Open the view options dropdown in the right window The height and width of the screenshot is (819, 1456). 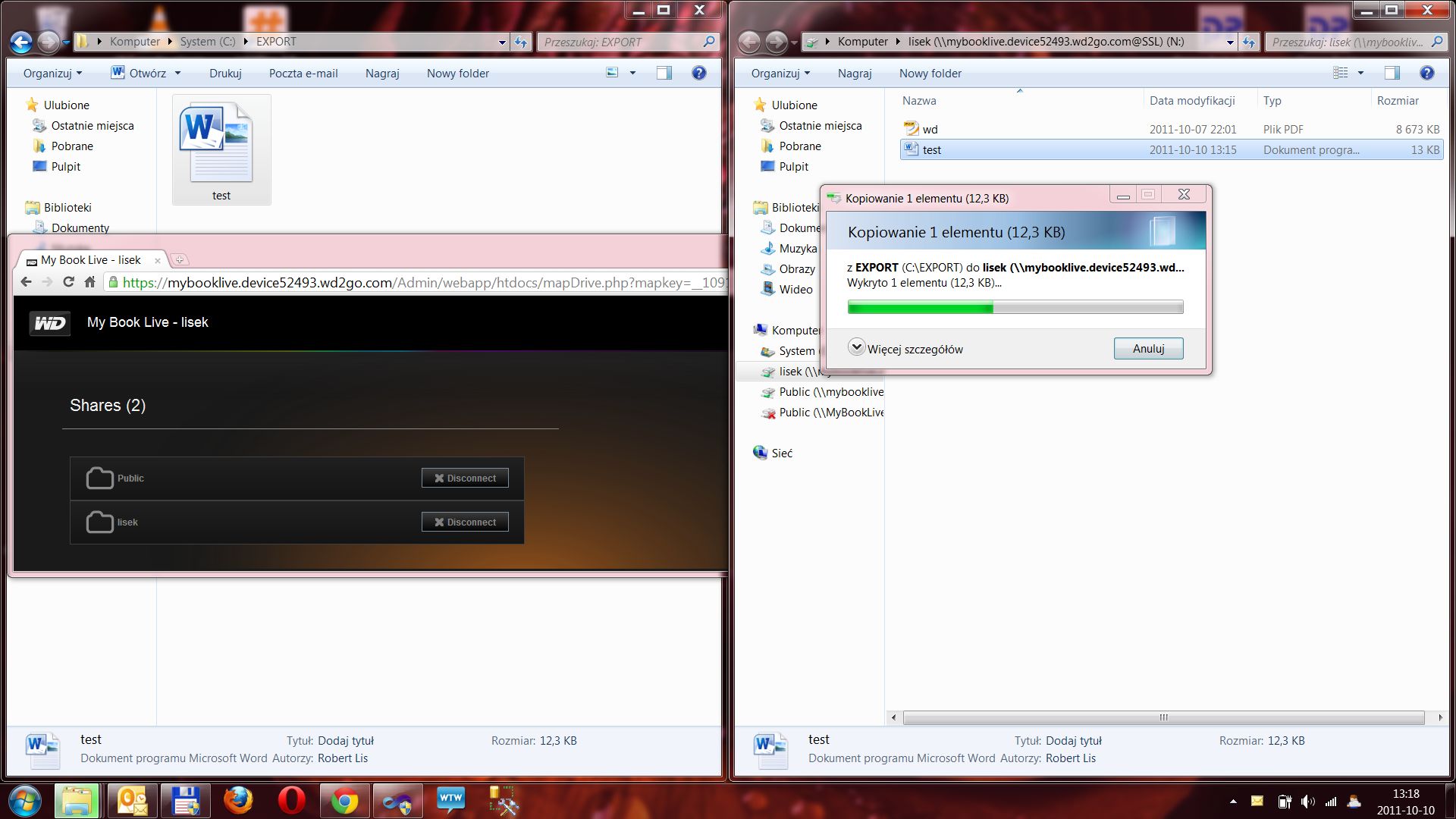tap(1360, 73)
